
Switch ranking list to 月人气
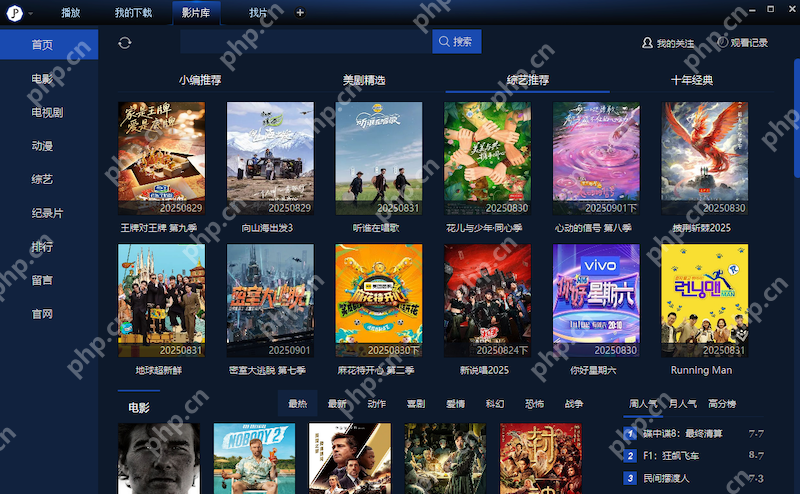point(682,404)
